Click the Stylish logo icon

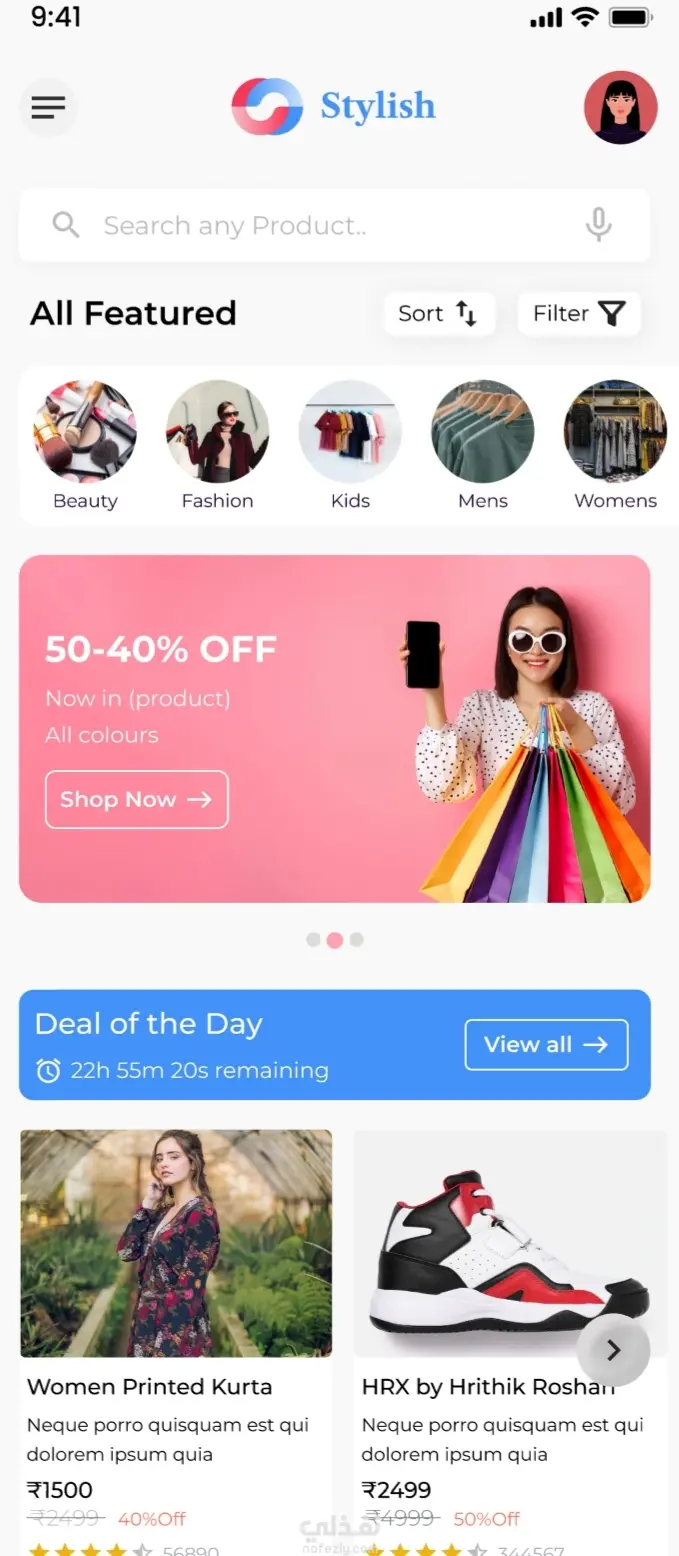point(267,106)
